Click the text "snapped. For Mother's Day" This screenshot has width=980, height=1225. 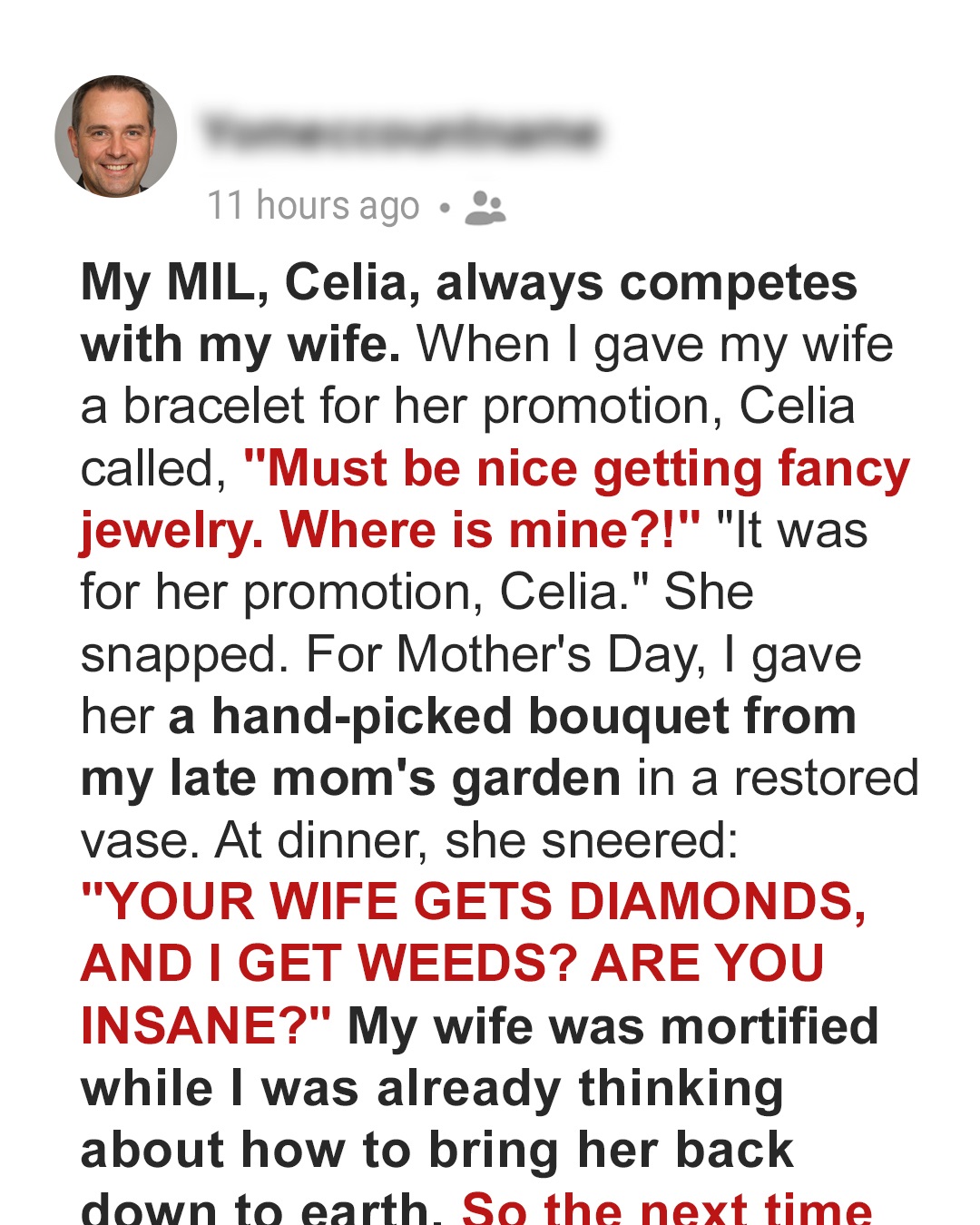pyautogui.click(x=392, y=654)
